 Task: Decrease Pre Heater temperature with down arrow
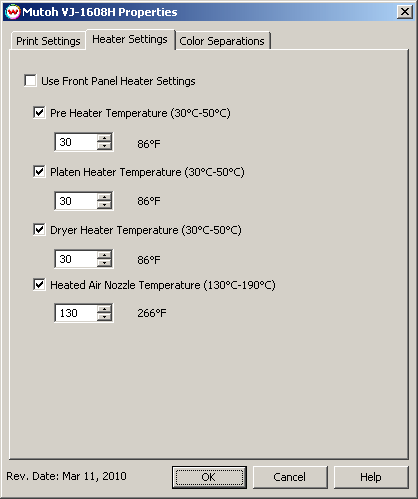pos(105,146)
